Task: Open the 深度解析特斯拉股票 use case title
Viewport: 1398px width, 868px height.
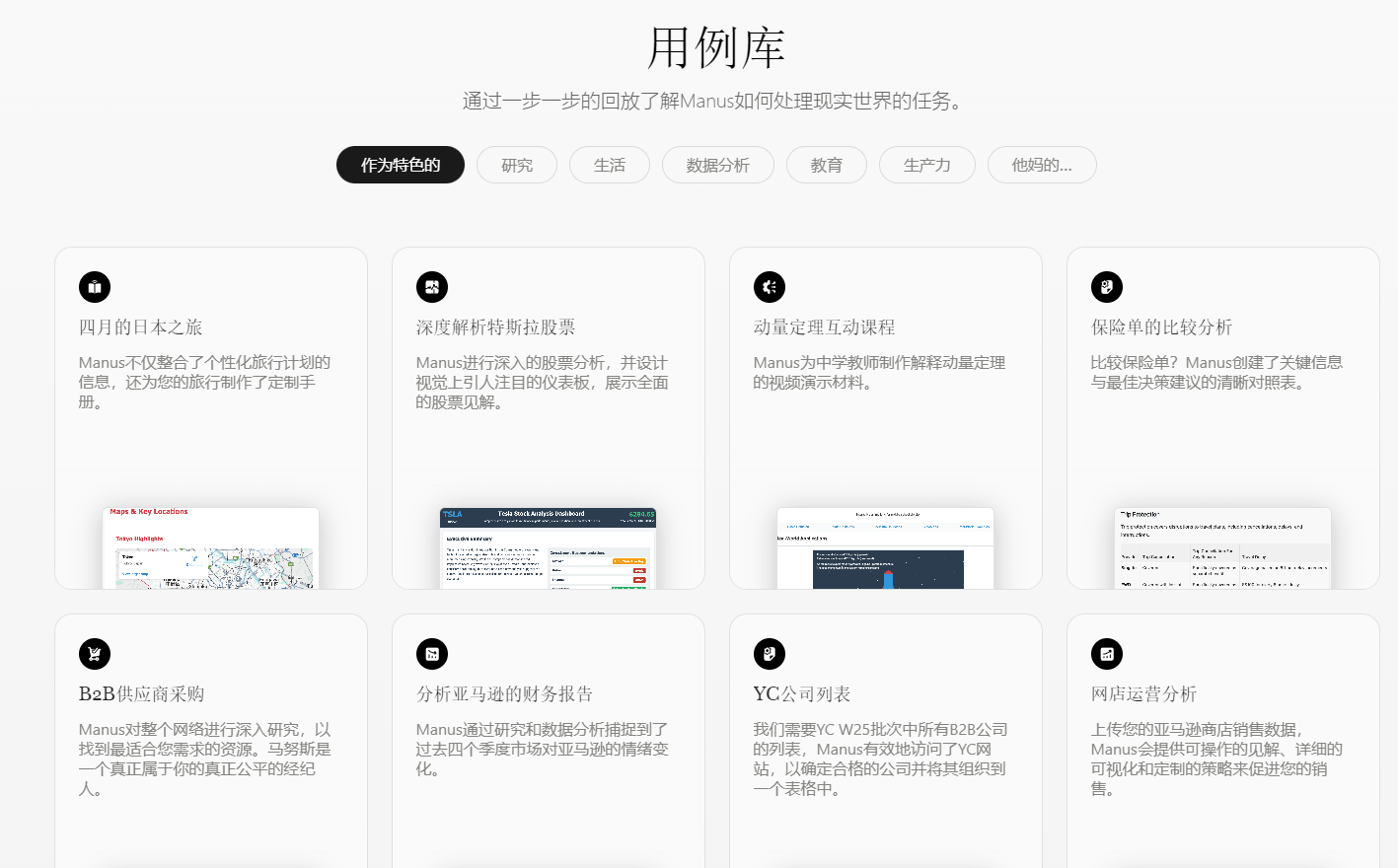Action: click(x=495, y=327)
